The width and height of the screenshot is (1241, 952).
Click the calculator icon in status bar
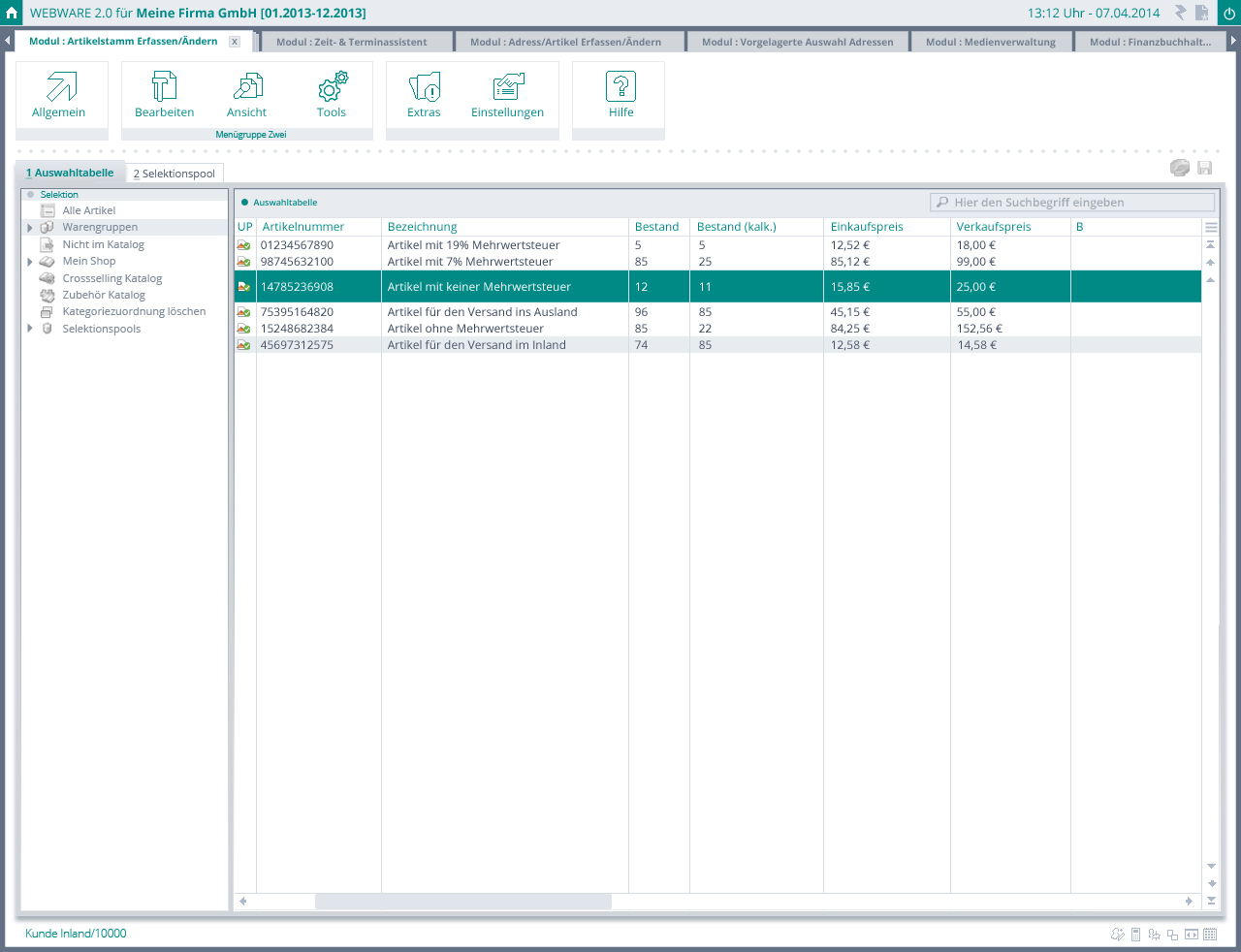[1136, 935]
